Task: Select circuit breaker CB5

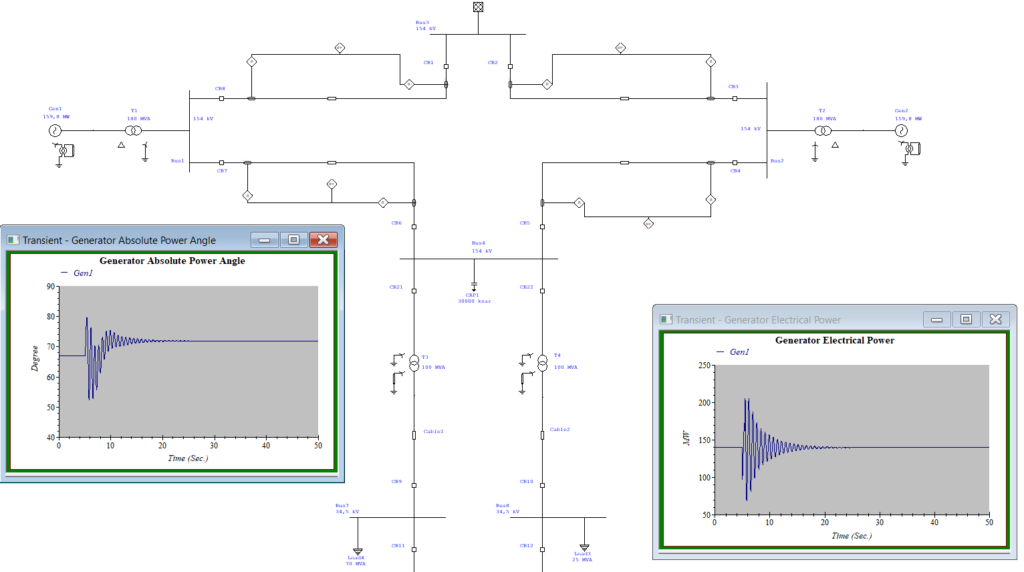Action: 542,227
